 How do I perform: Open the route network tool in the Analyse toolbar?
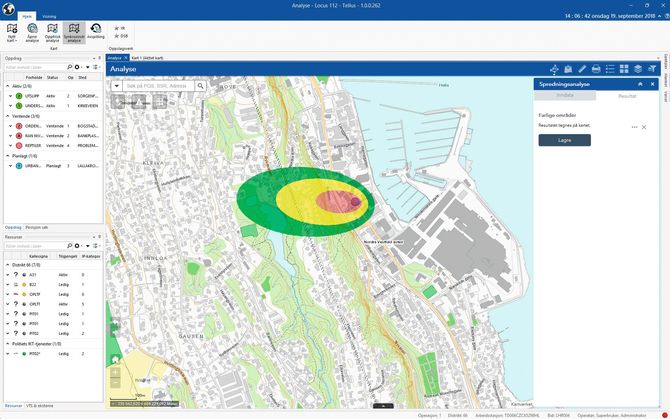point(554,69)
